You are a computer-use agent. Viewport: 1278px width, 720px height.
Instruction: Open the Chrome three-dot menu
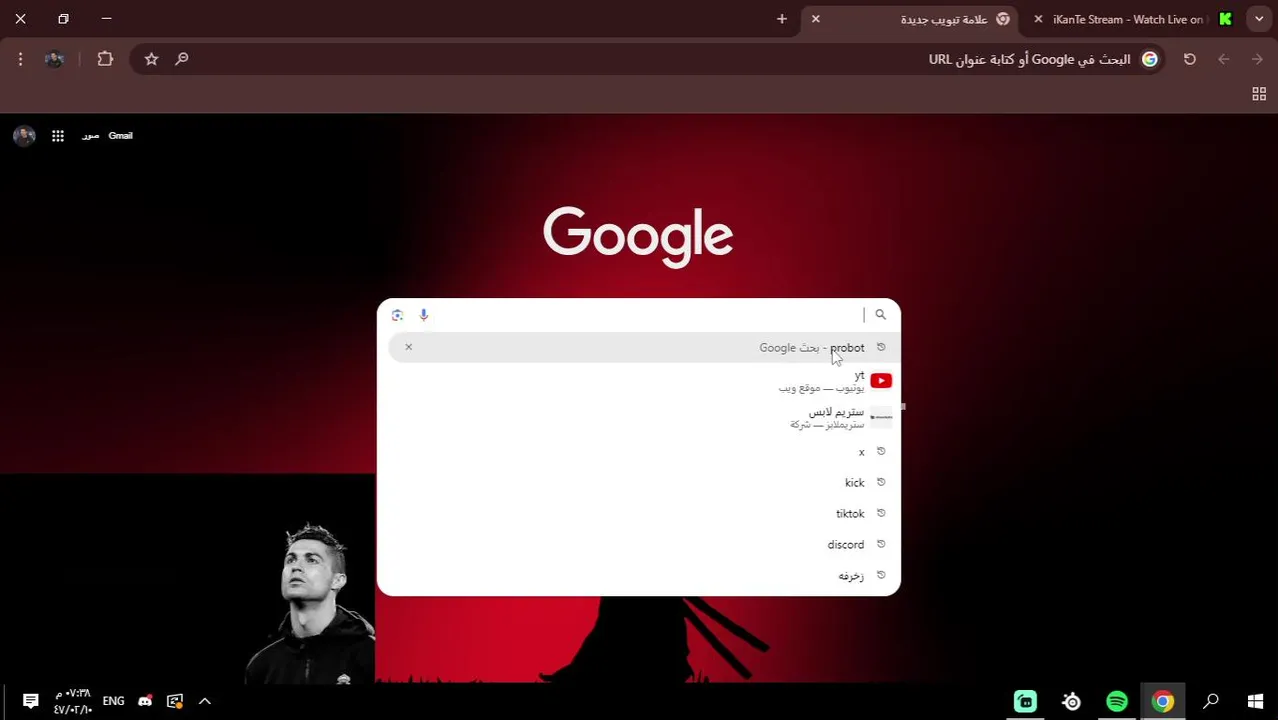[20, 59]
